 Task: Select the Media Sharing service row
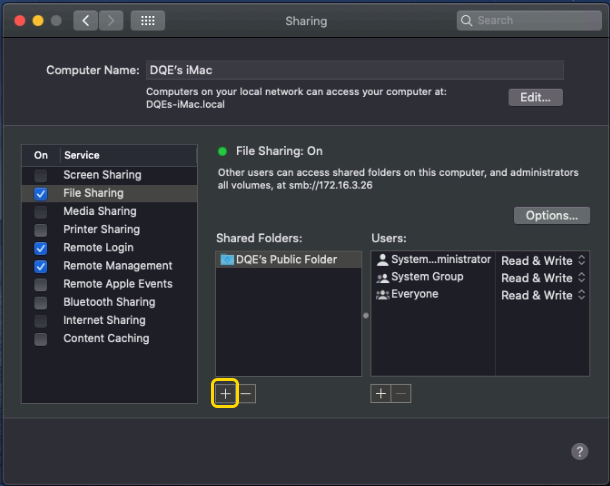coord(109,211)
